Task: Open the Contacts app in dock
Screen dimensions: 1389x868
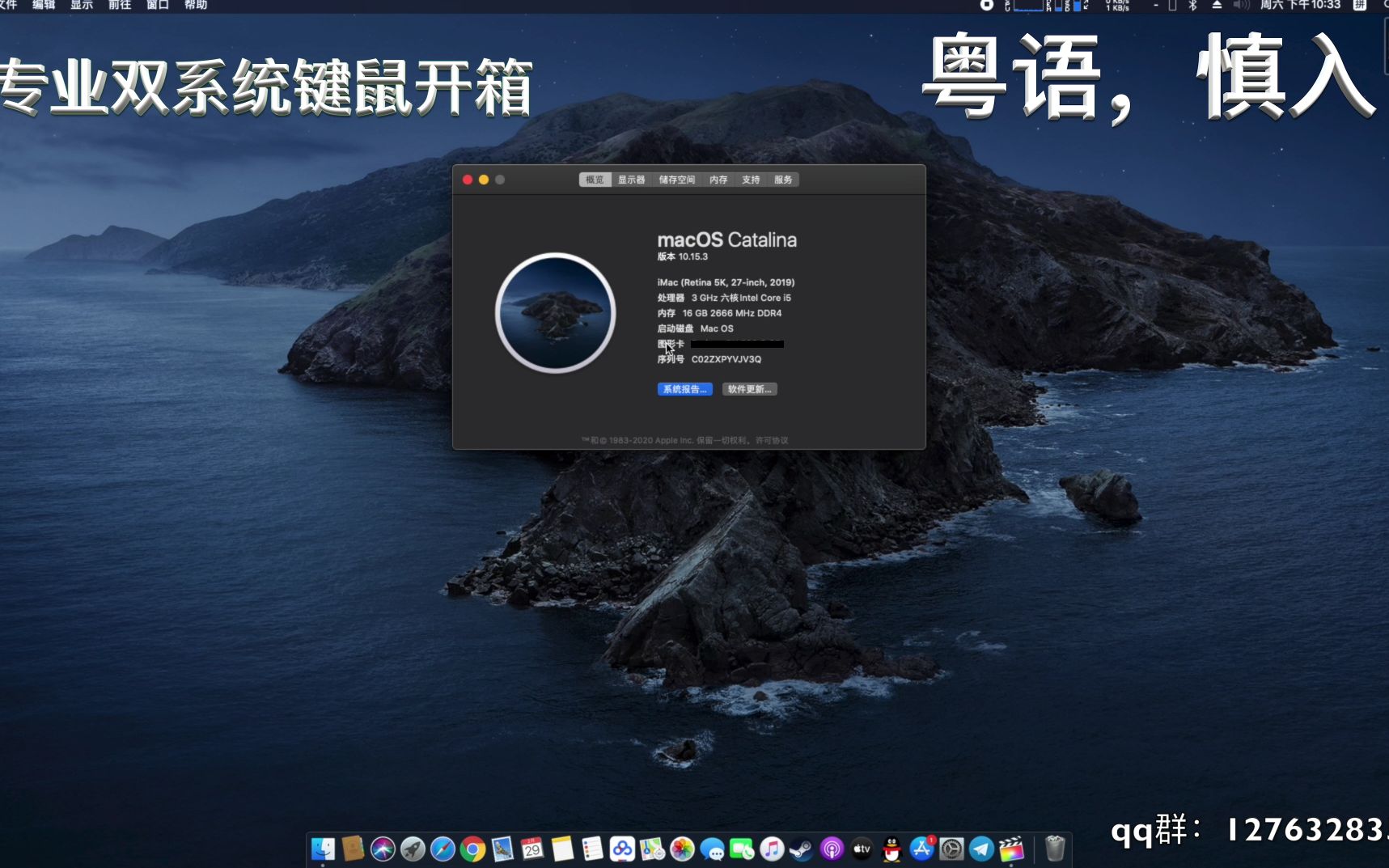Action: 353,849
